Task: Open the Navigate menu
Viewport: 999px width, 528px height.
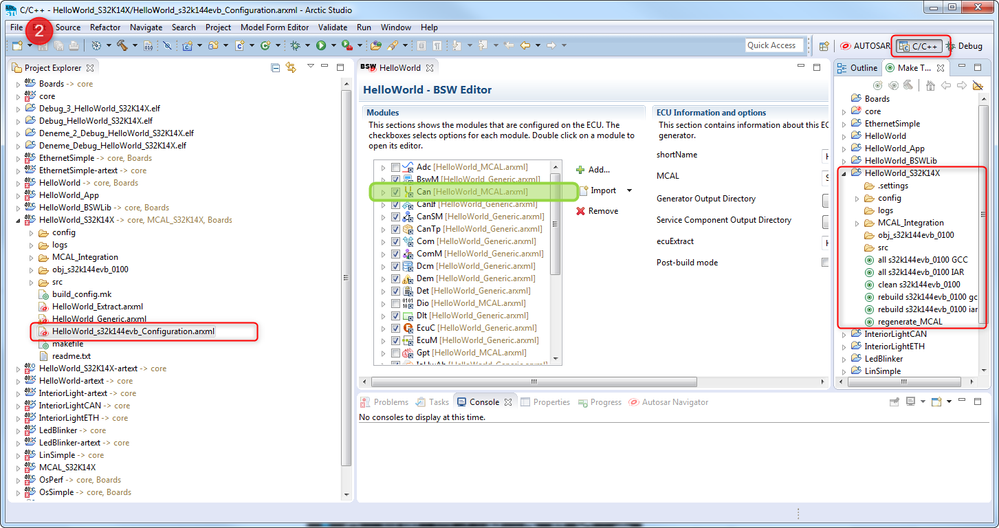Action: tap(146, 27)
